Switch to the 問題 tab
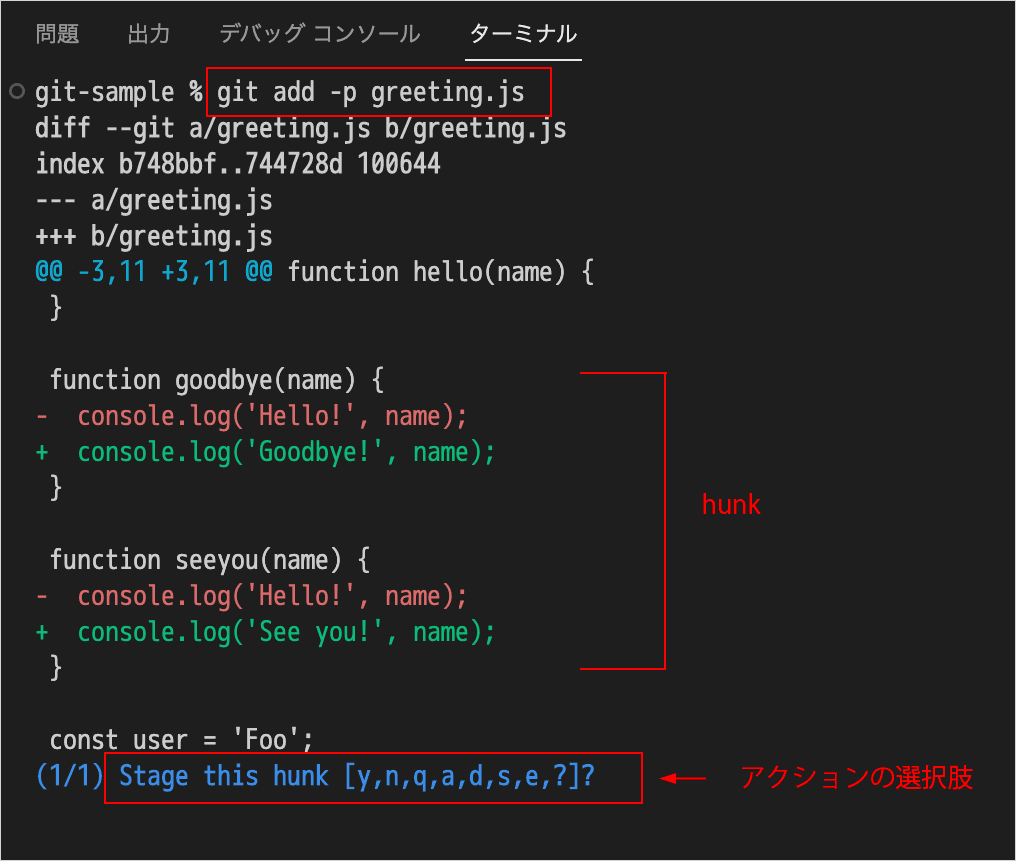 [x=57, y=34]
